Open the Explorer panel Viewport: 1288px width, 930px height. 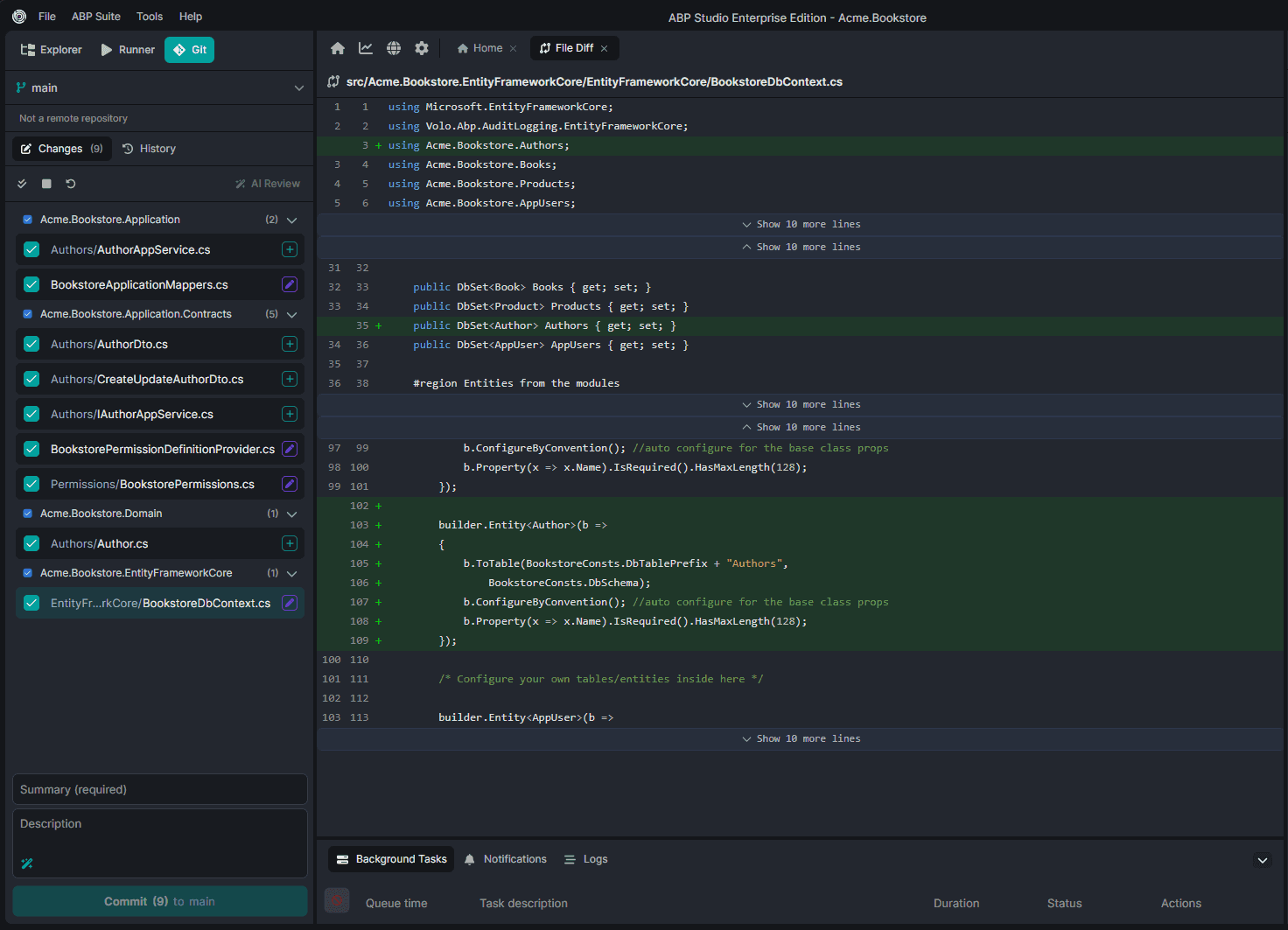pyautogui.click(x=51, y=50)
